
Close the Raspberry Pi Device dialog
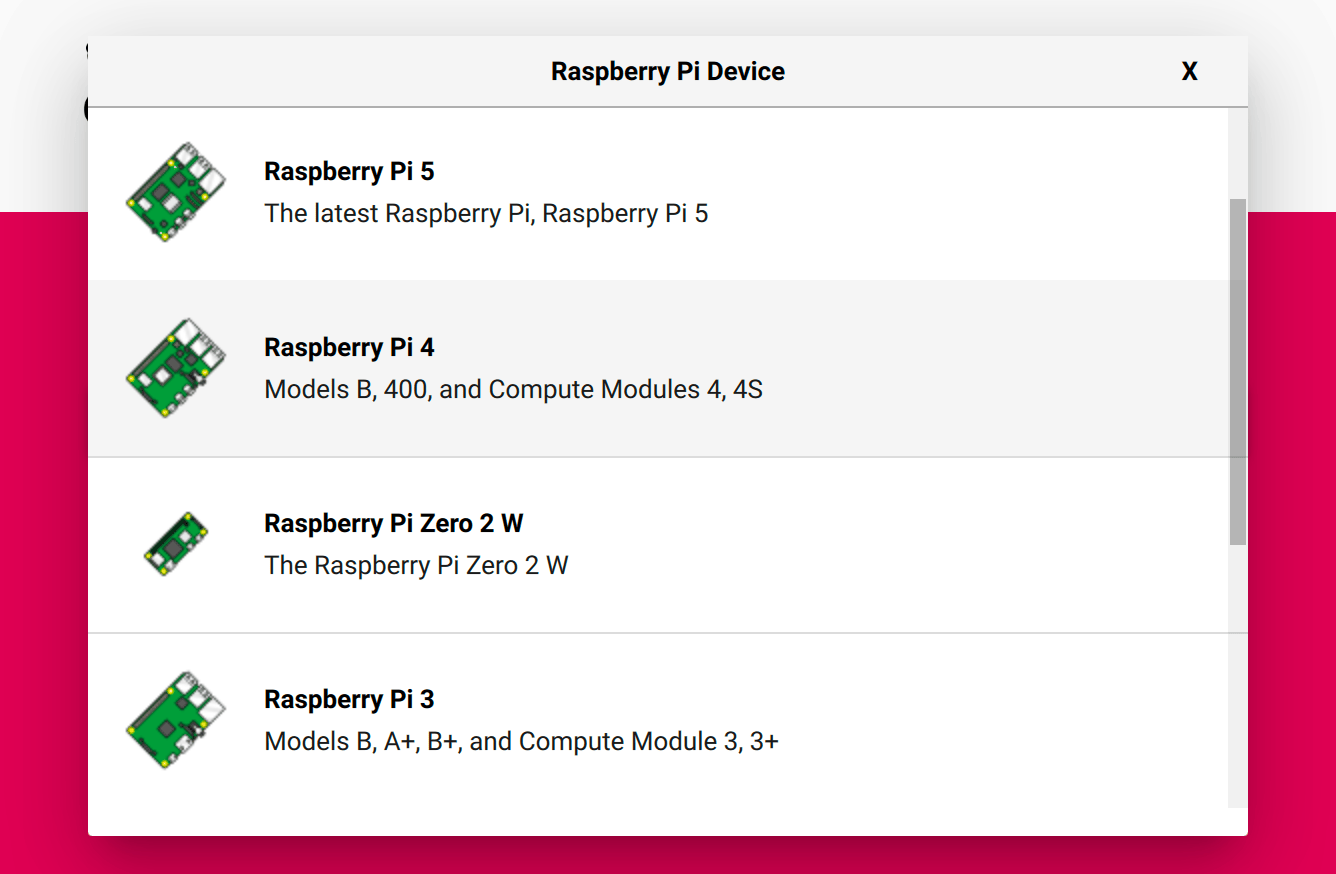pyautogui.click(x=1189, y=72)
